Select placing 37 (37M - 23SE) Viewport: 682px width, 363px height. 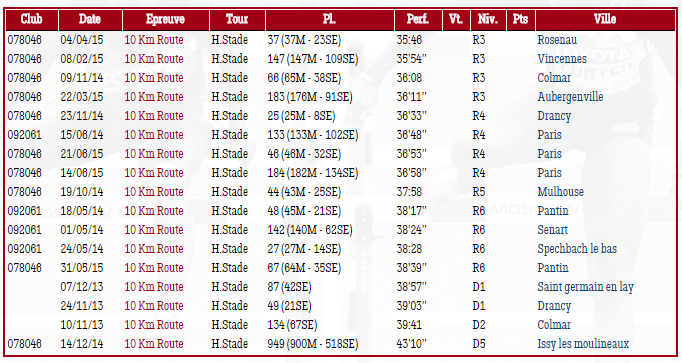tap(304, 40)
